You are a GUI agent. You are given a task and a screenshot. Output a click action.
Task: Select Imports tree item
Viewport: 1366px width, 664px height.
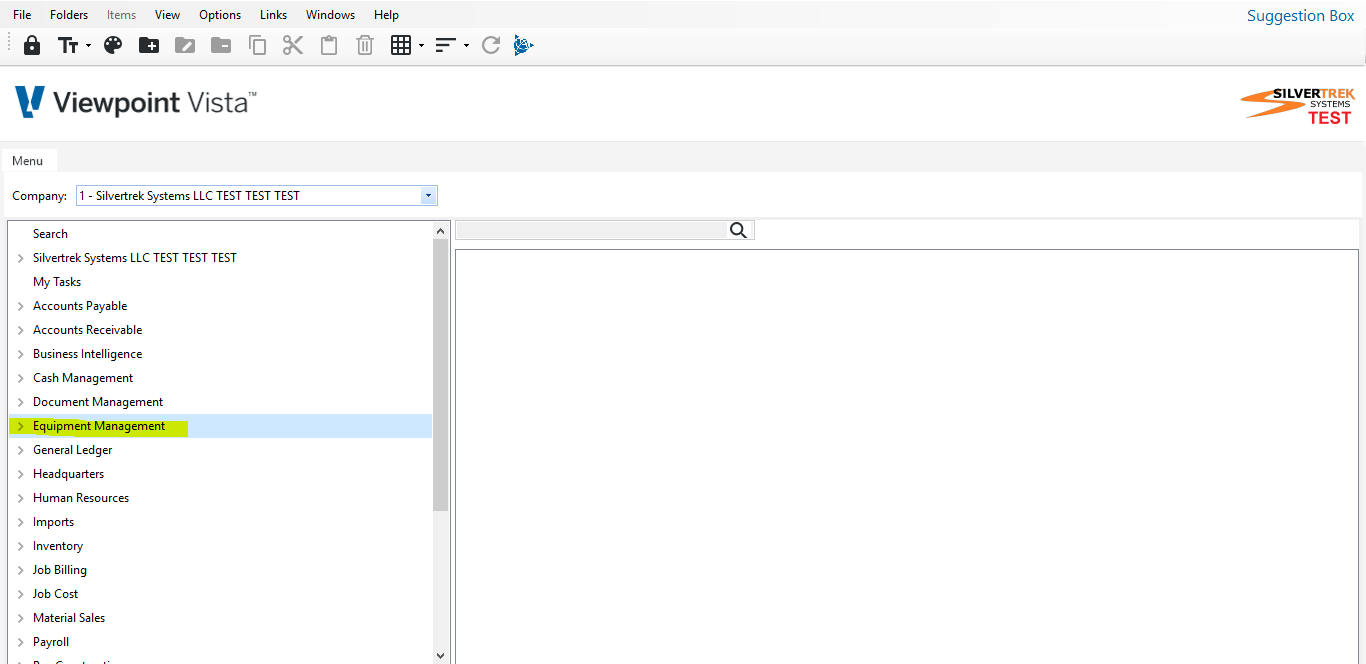point(53,522)
